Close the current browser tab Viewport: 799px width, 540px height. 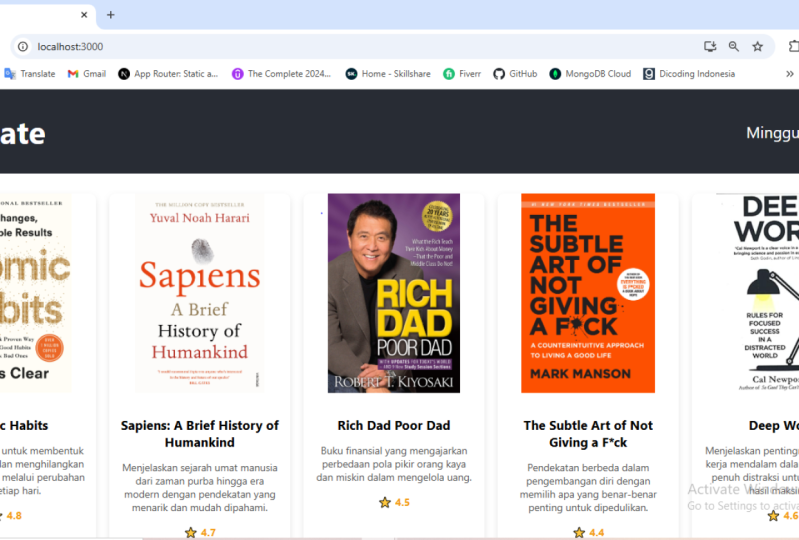(84, 15)
